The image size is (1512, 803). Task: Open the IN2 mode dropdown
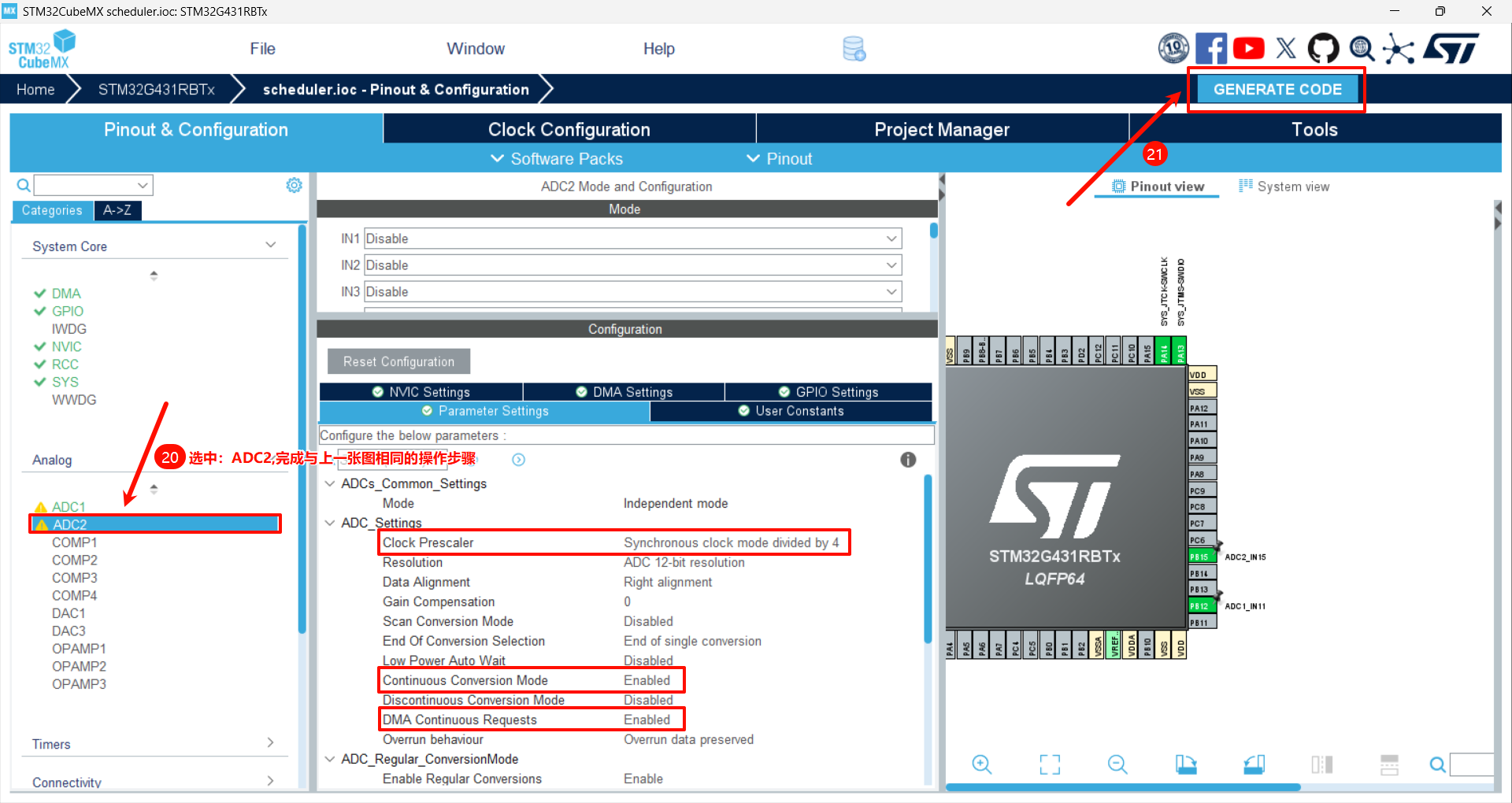(x=633, y=265)
